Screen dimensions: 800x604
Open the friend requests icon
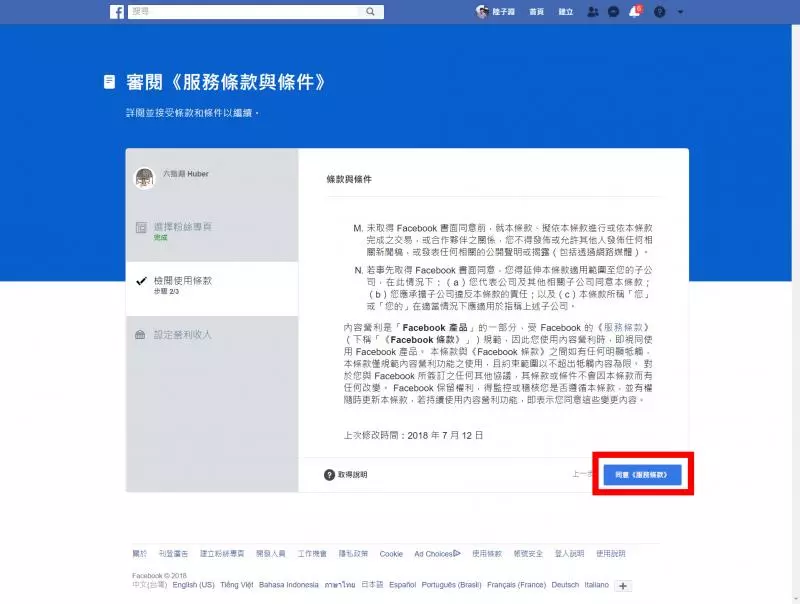(592, 12)
